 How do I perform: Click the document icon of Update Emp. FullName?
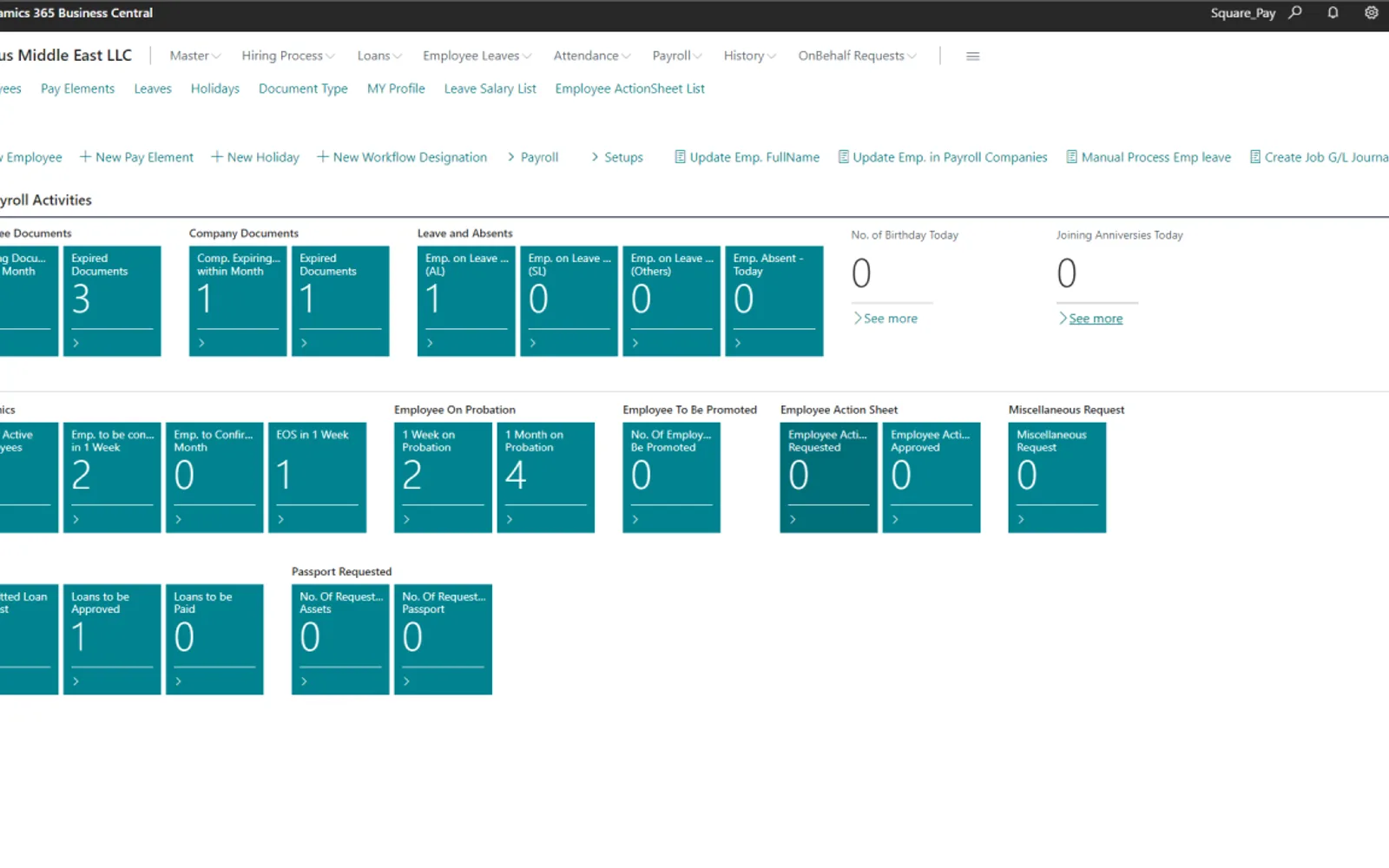click(x=681, y=157)
